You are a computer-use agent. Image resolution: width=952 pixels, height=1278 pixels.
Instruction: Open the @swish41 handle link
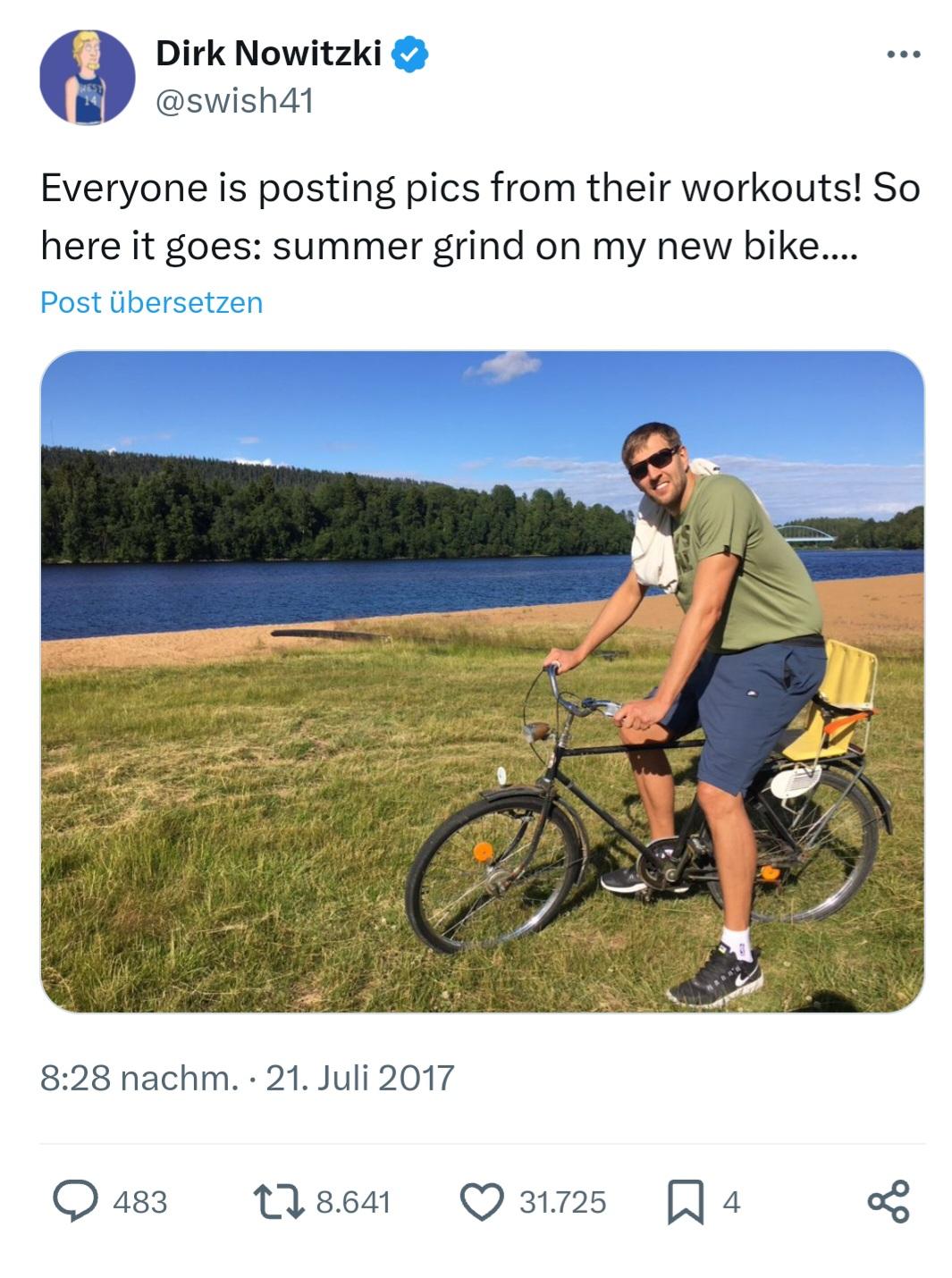tap(235, 101)
